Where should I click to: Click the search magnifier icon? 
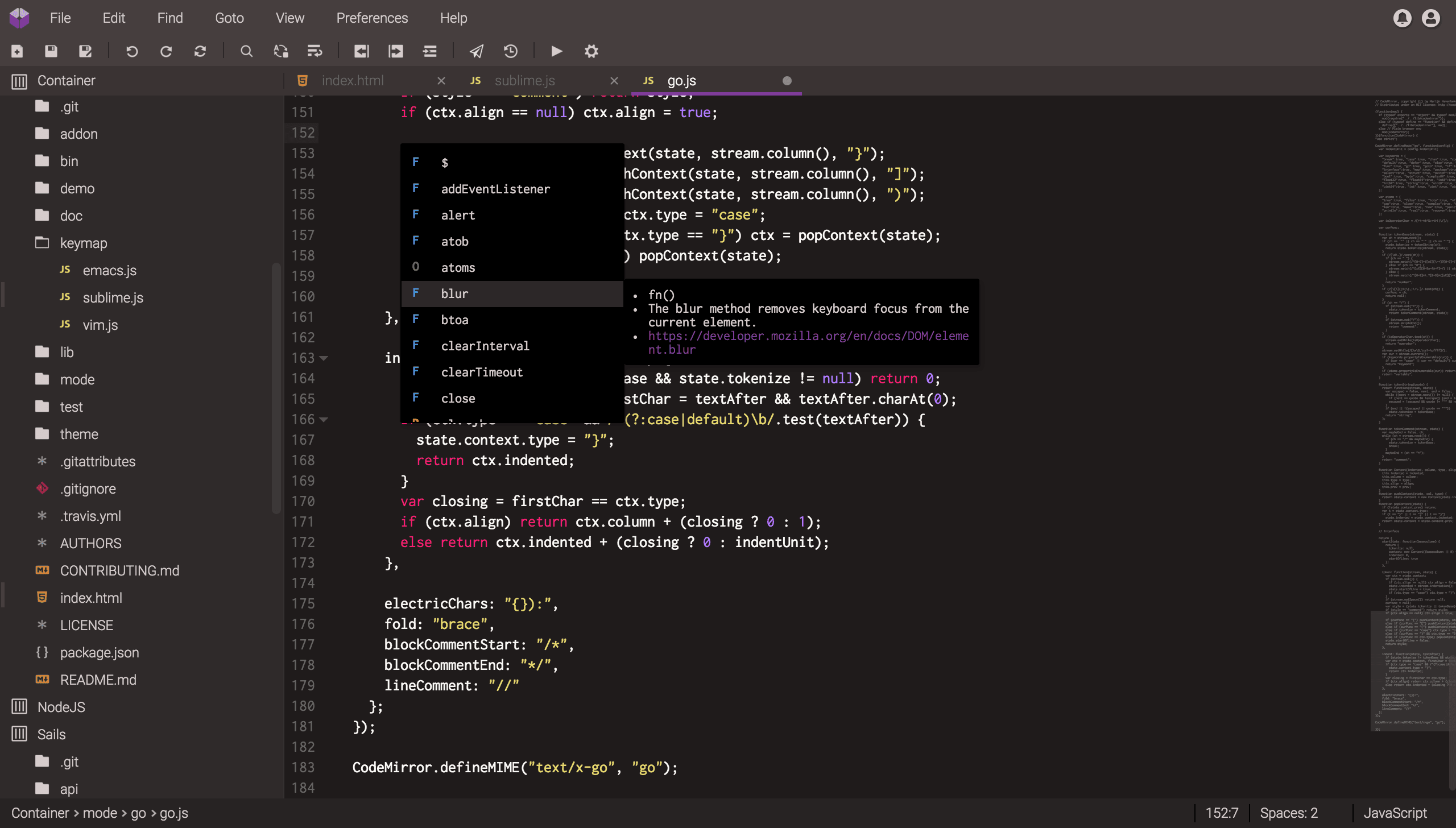point(246,51)
